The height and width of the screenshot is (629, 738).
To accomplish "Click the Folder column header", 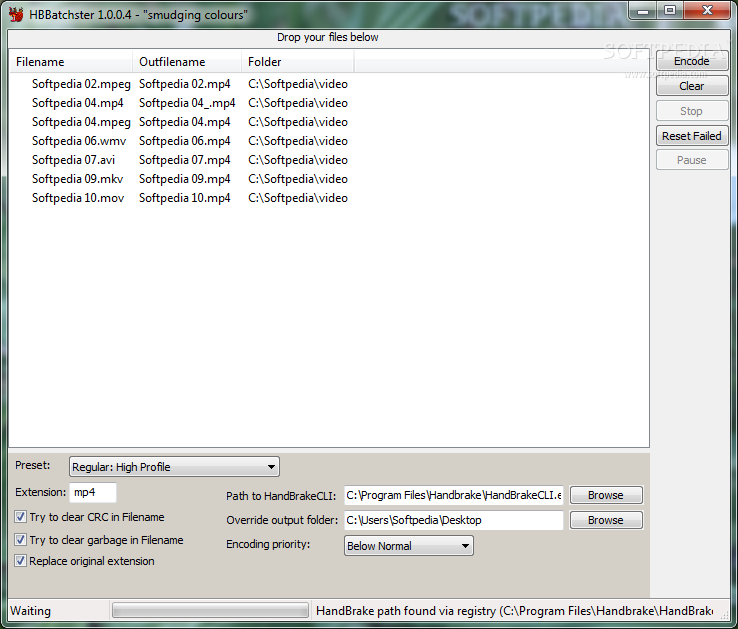I will coord(298,62).
